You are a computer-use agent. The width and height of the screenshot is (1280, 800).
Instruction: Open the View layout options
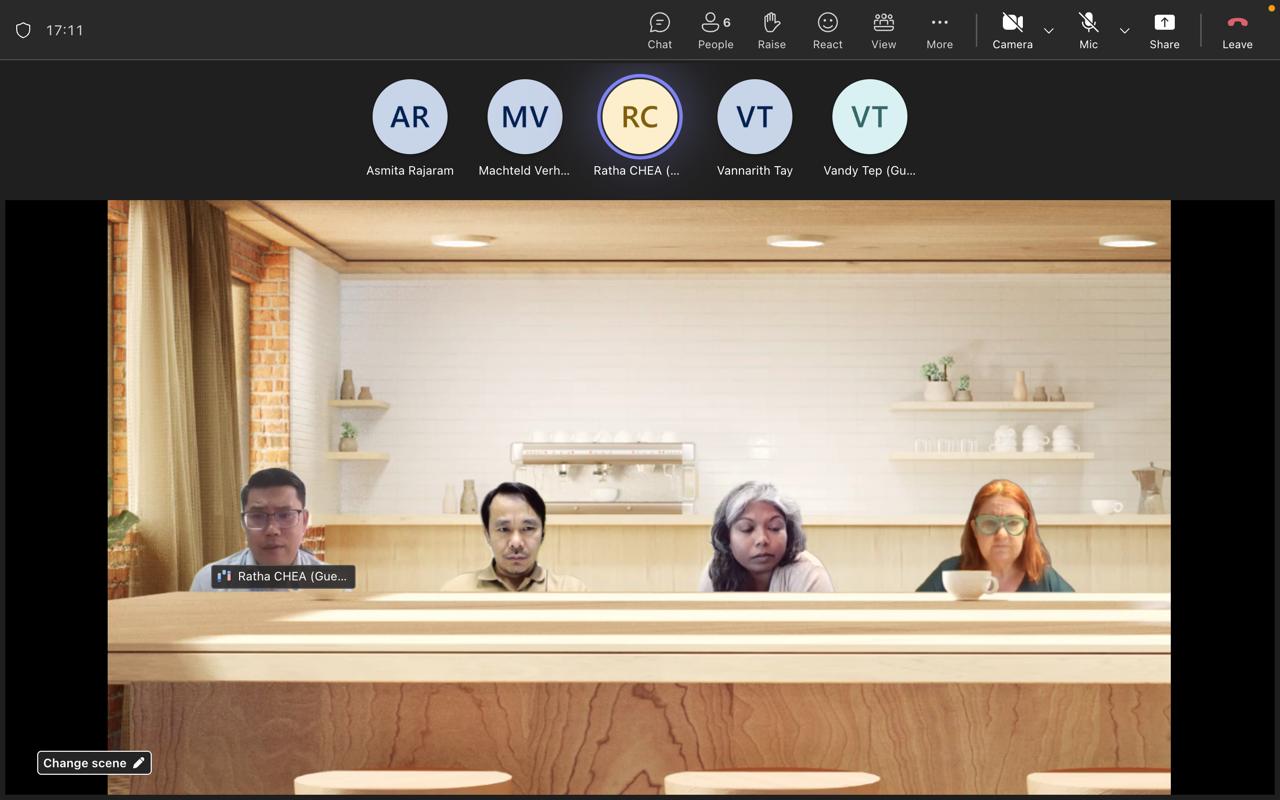(883, 30)
